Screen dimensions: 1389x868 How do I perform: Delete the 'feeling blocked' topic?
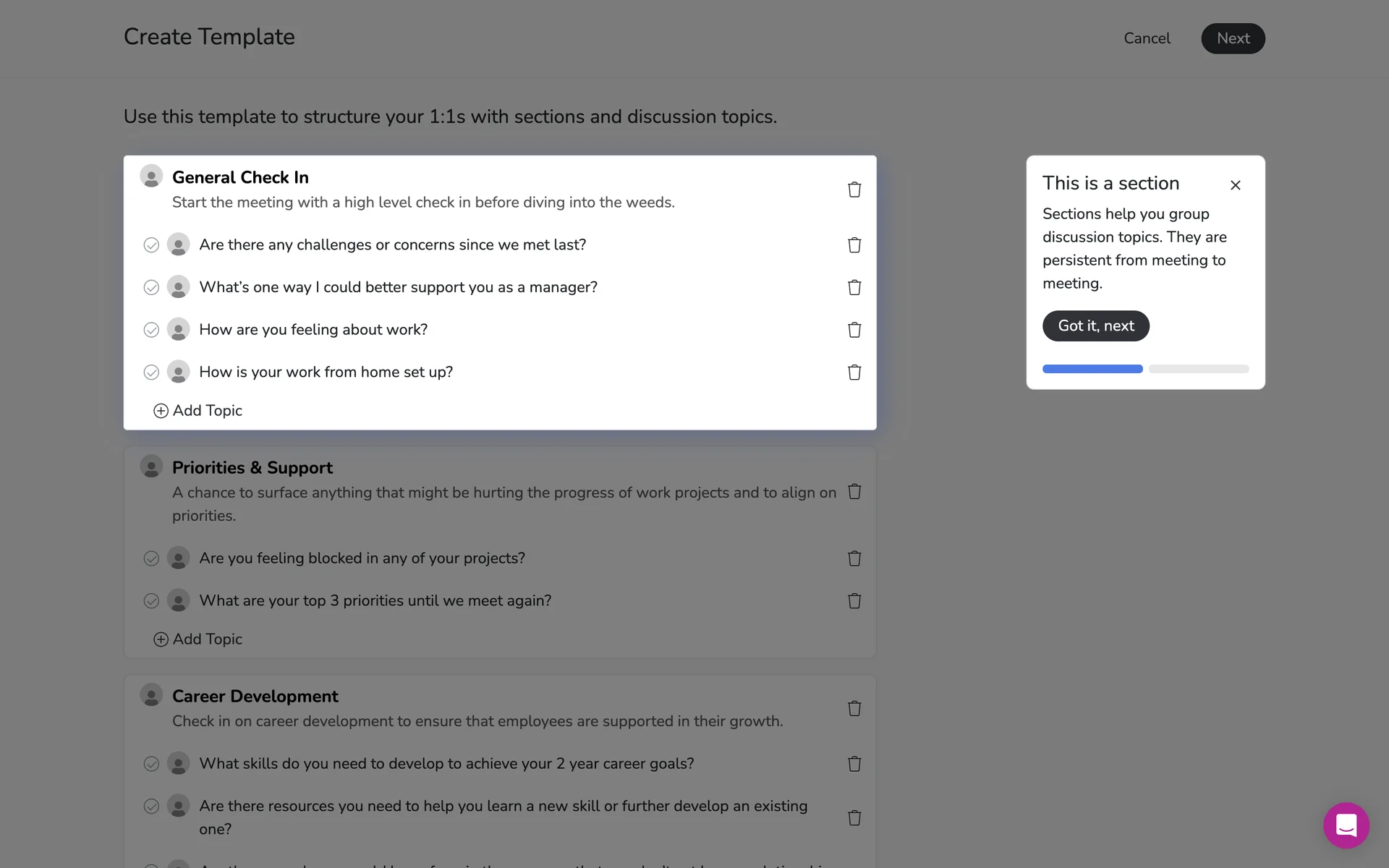coord(854,558)
